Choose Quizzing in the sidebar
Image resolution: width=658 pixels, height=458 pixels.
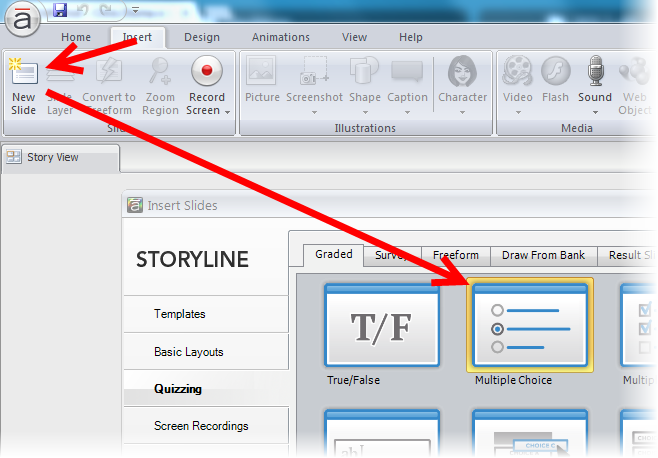pyautogui.click(x=206, y=389)
